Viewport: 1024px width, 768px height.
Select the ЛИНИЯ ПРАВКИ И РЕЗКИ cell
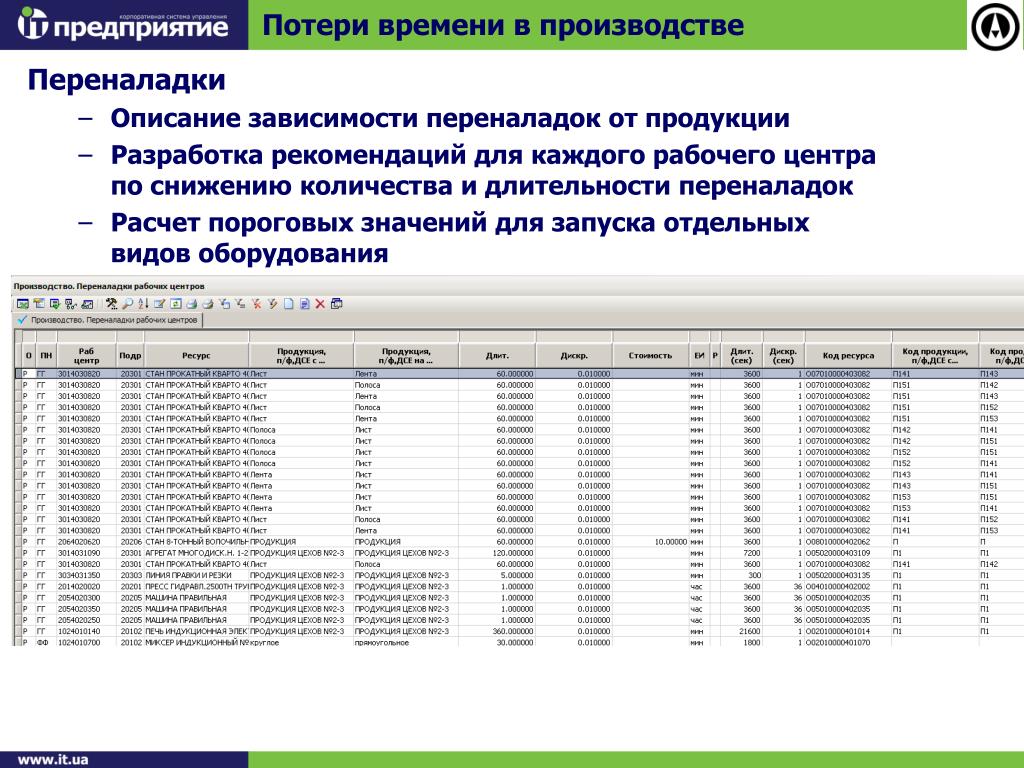pos(196,575)
